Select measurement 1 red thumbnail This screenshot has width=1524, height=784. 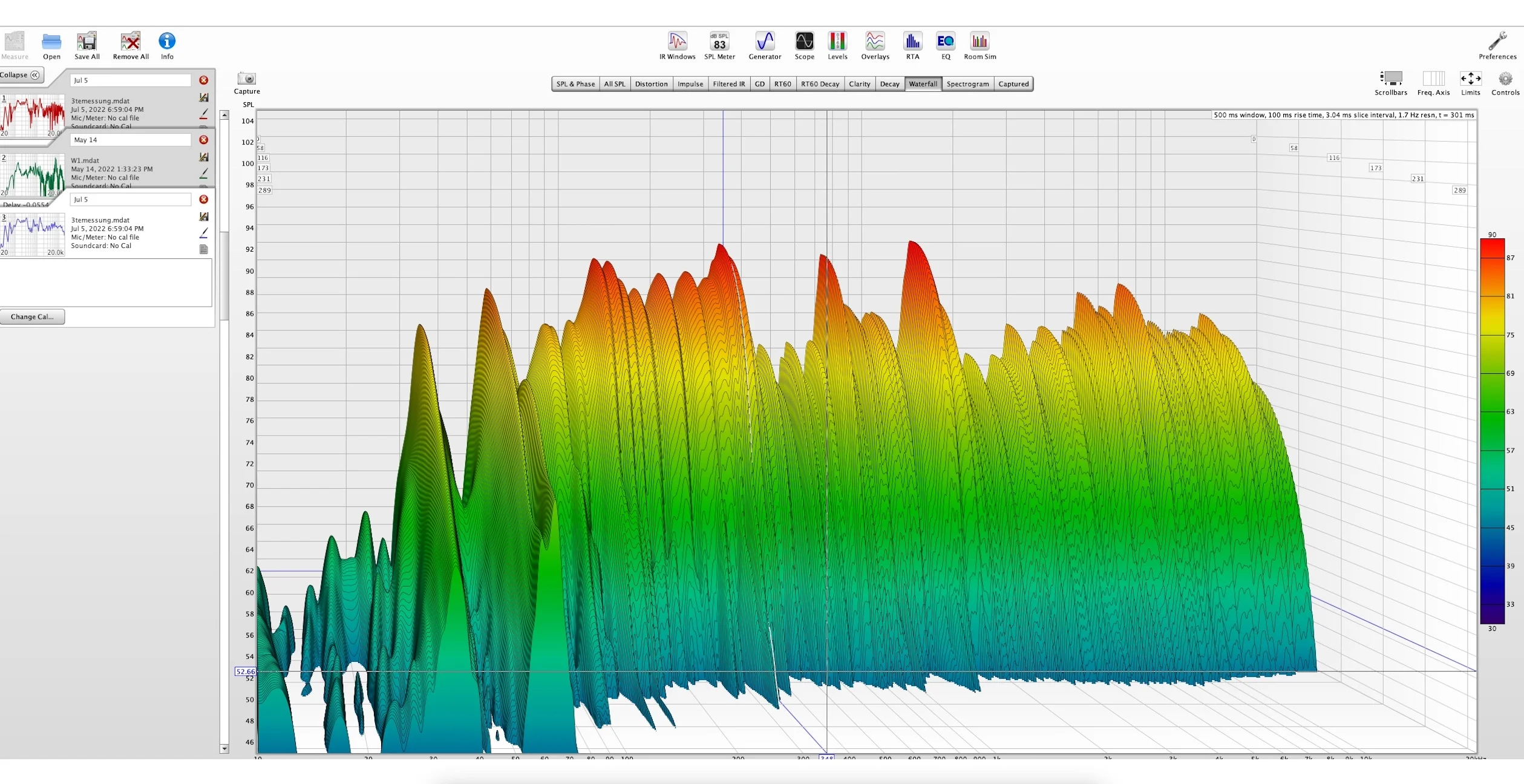click(33, 115)
